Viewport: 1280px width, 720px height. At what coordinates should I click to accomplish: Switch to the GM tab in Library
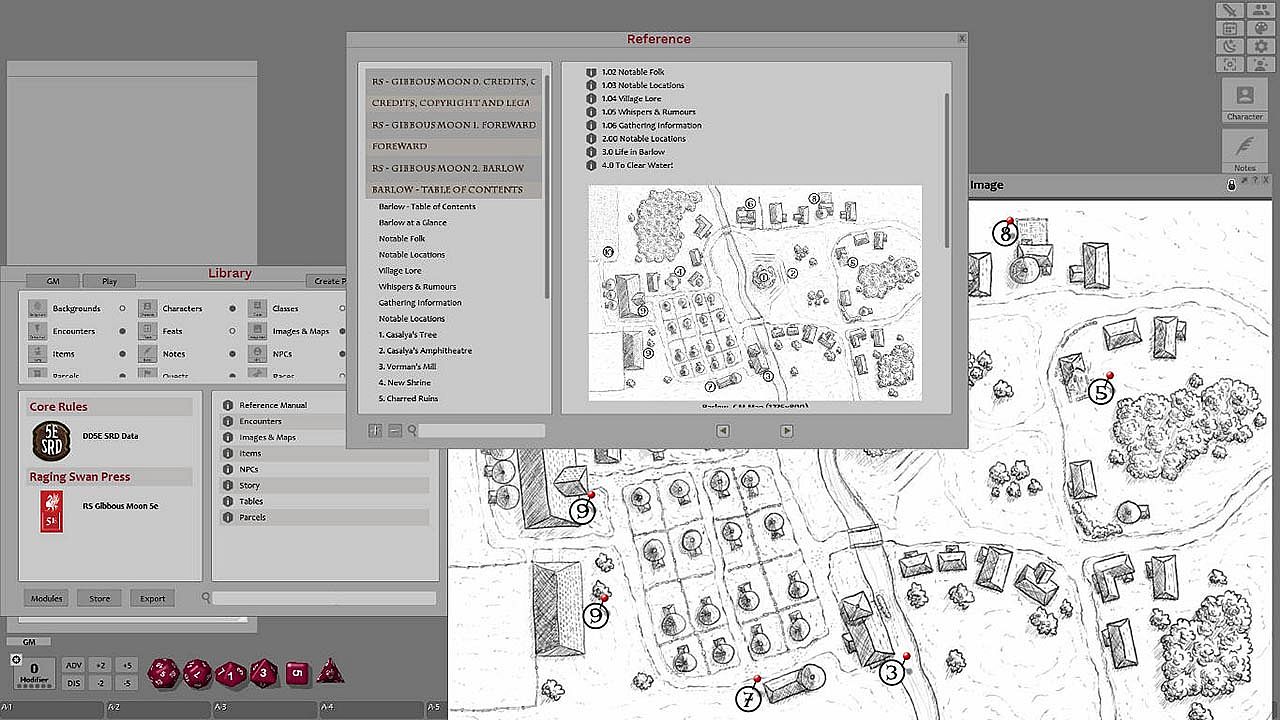point(51,281)
